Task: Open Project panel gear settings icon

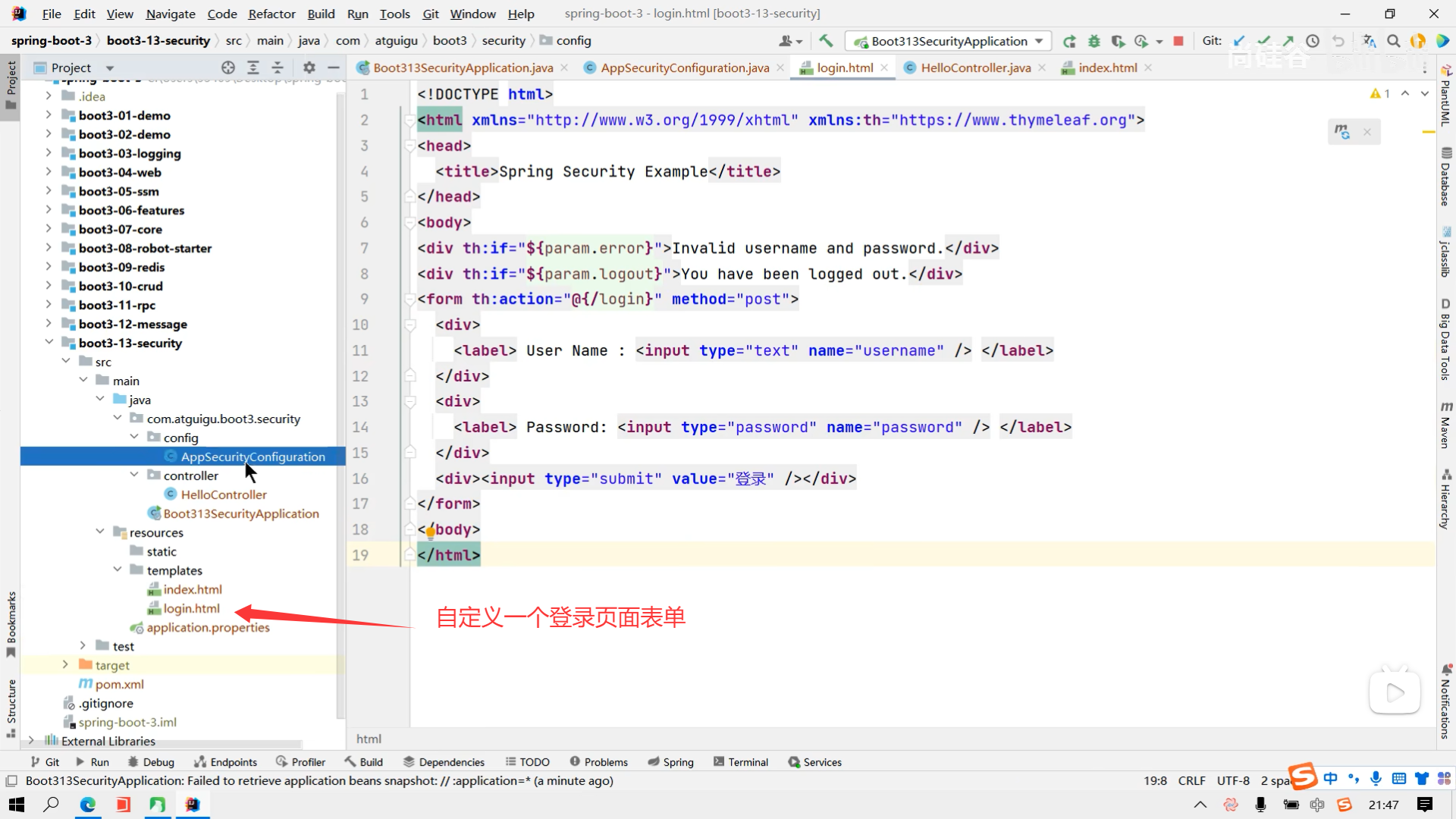Action: 309,67
